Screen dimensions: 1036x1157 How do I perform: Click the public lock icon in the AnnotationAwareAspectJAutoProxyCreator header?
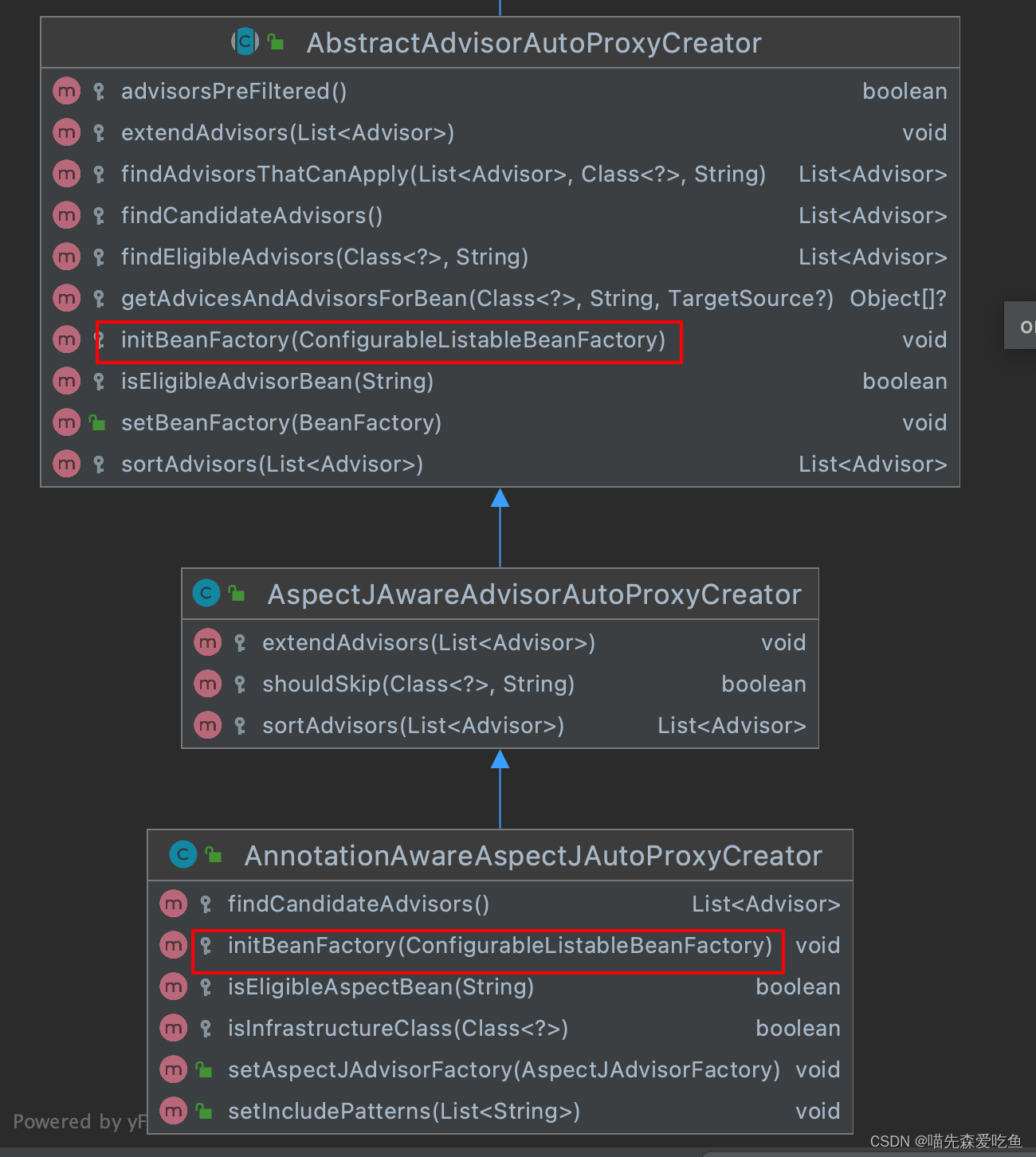click(x=214, y=855)
